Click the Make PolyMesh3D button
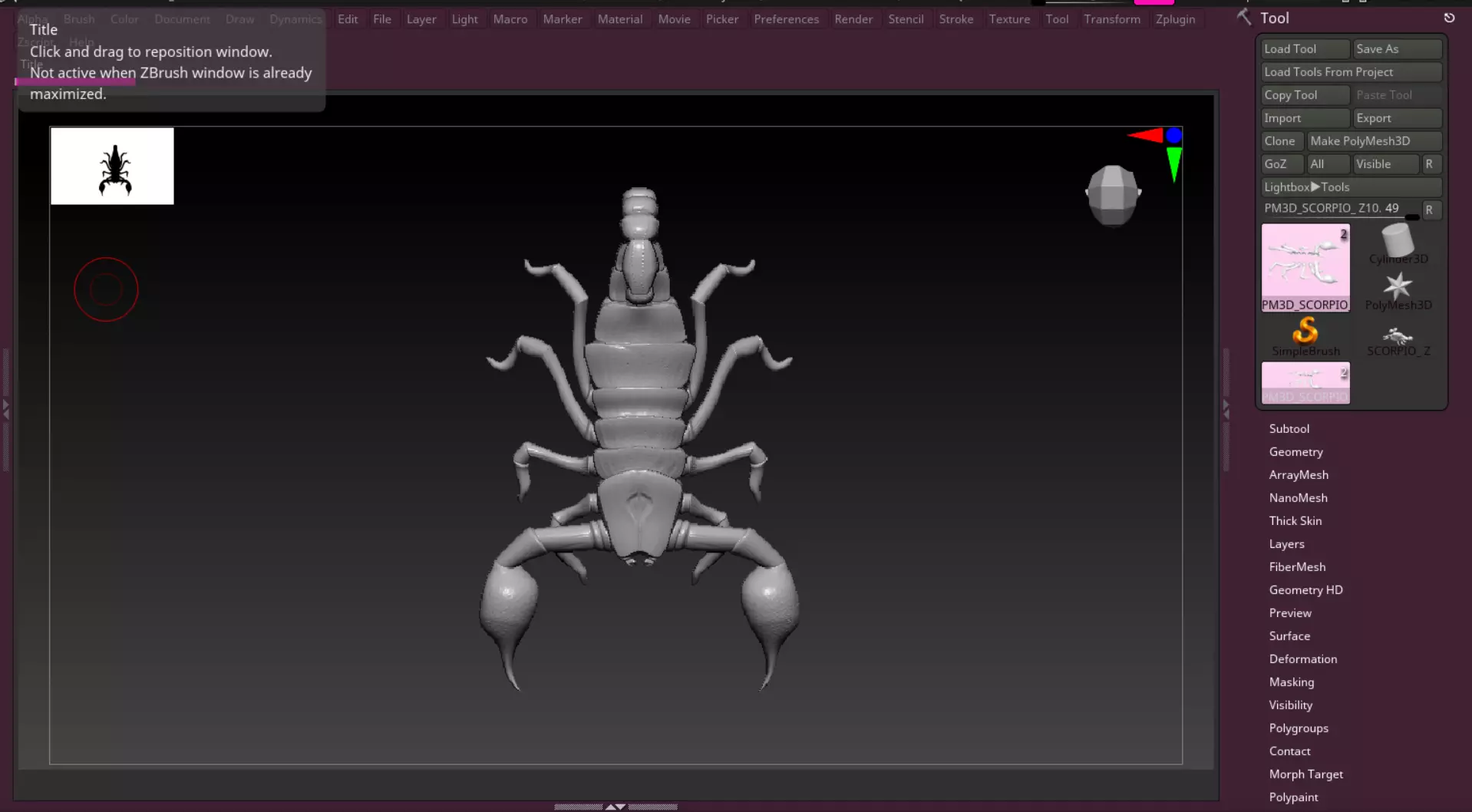1472x812 pixels. coord(1374,140)
